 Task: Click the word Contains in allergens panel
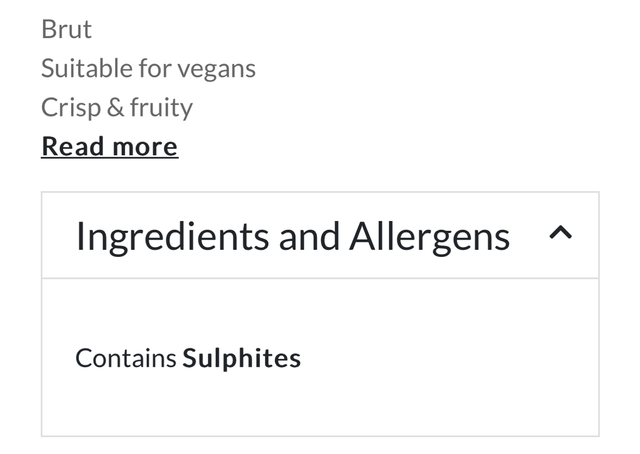pos(126,358)
